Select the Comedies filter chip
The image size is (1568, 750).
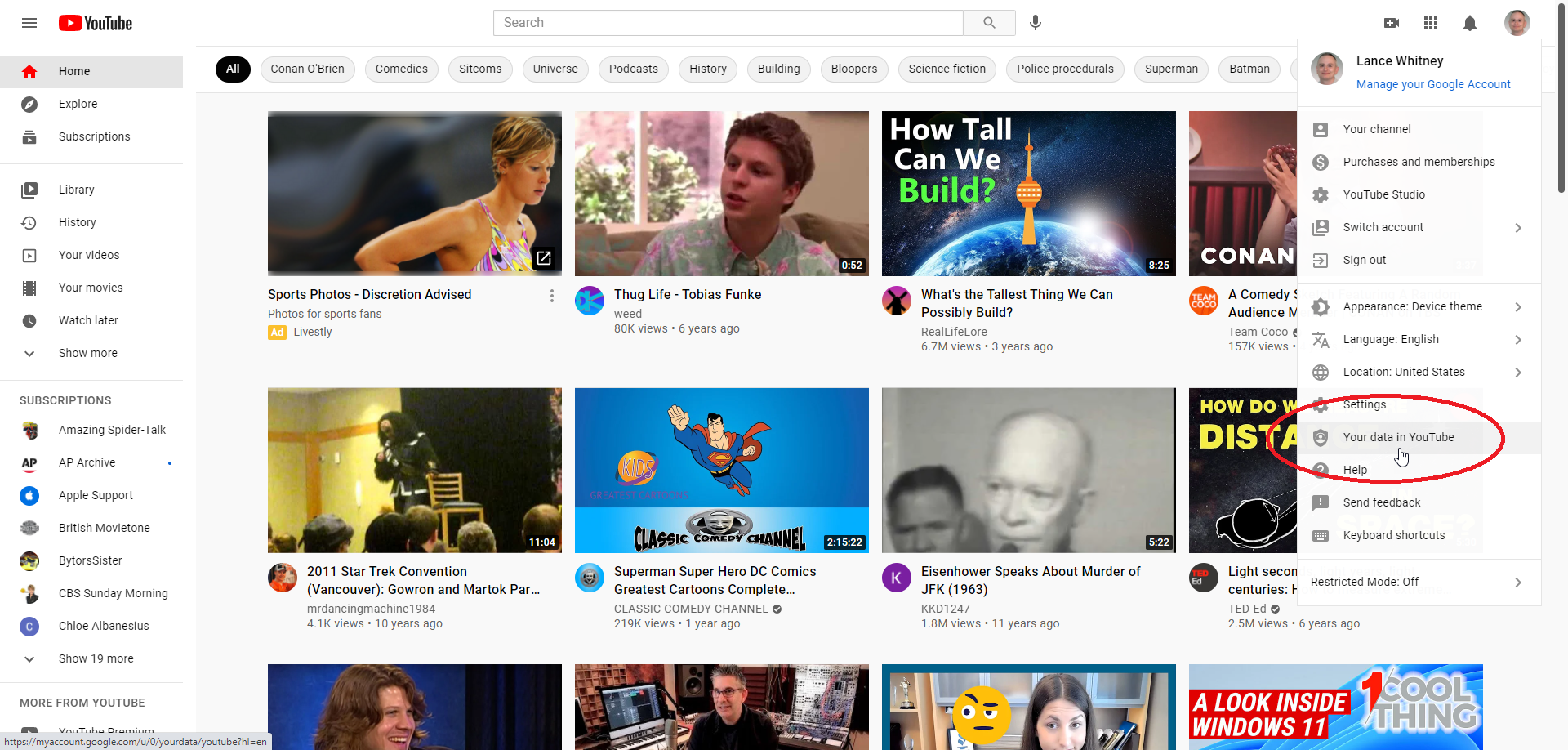[x=402, y=69]
